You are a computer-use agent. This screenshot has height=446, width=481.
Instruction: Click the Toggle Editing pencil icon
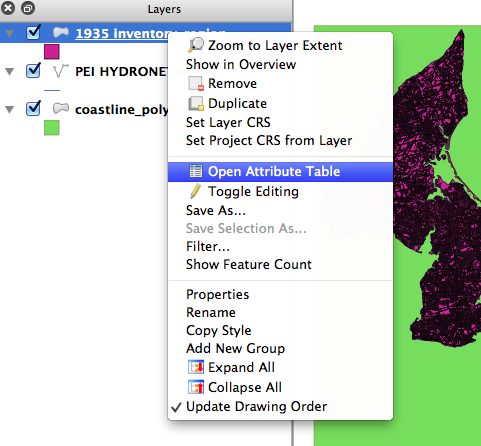[x=196, y=191]
